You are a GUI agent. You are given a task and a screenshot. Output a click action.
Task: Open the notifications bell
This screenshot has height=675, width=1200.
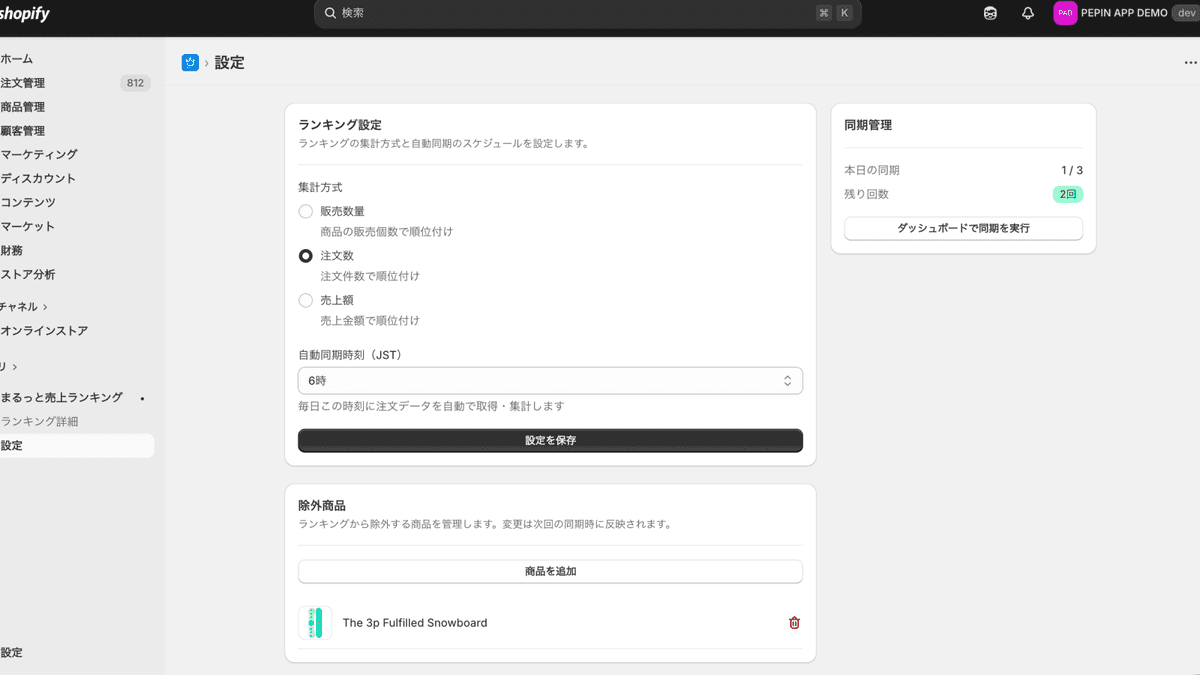pyautogui.click(x=1028, y=13)
